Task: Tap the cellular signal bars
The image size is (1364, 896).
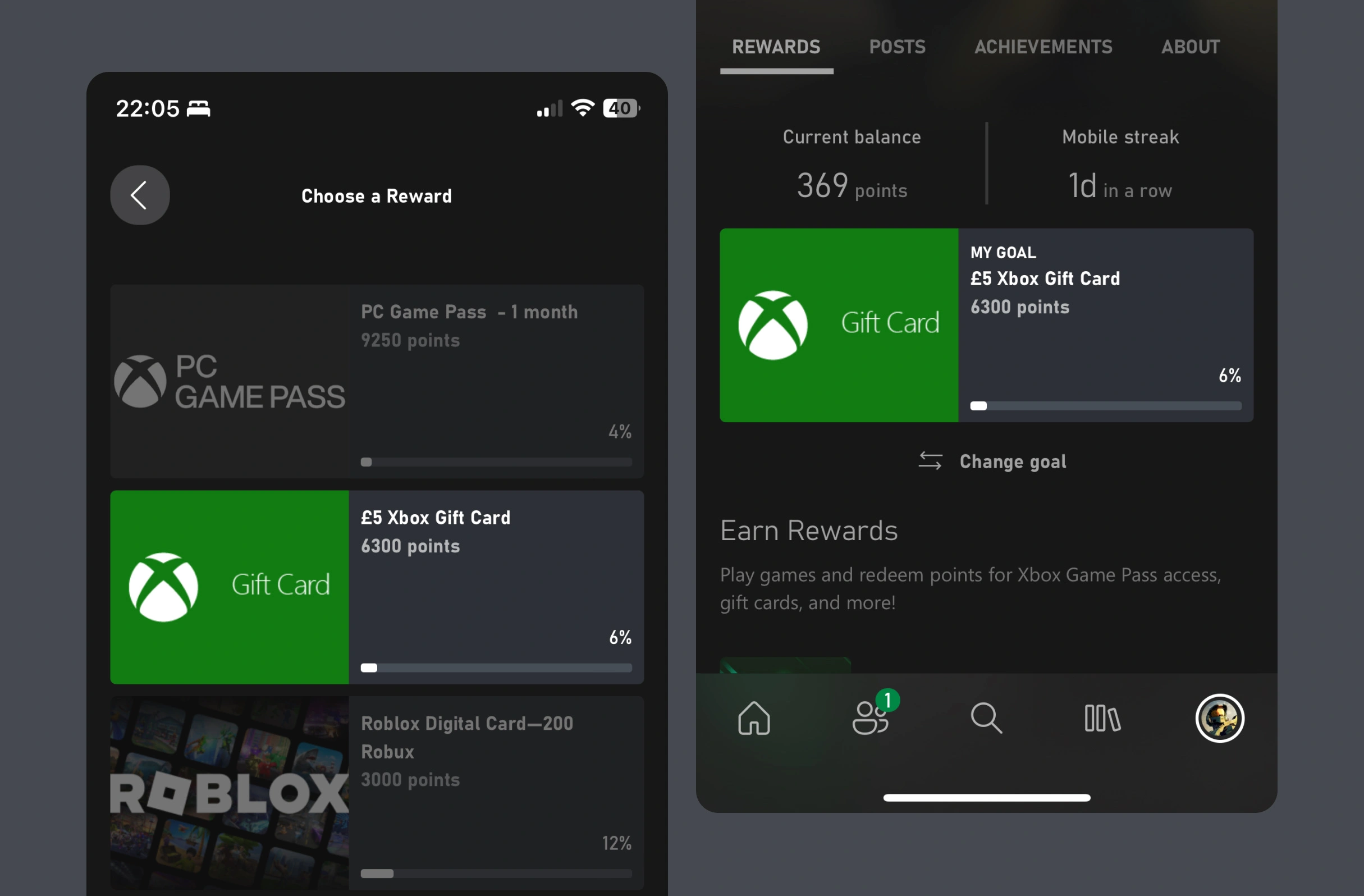Action: click(549, 108)
